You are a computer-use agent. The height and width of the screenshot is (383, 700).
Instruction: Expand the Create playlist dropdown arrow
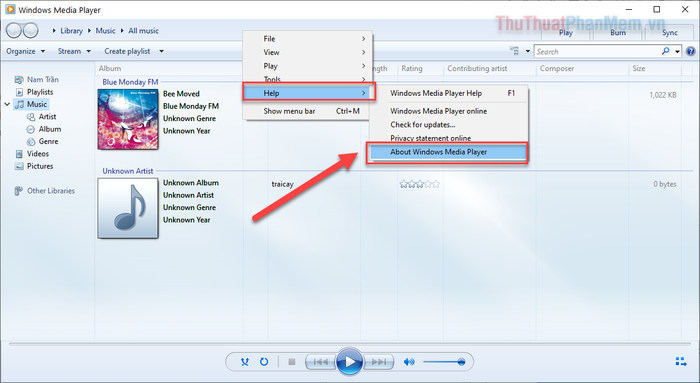pyautogui.click(x=161, y=51)
